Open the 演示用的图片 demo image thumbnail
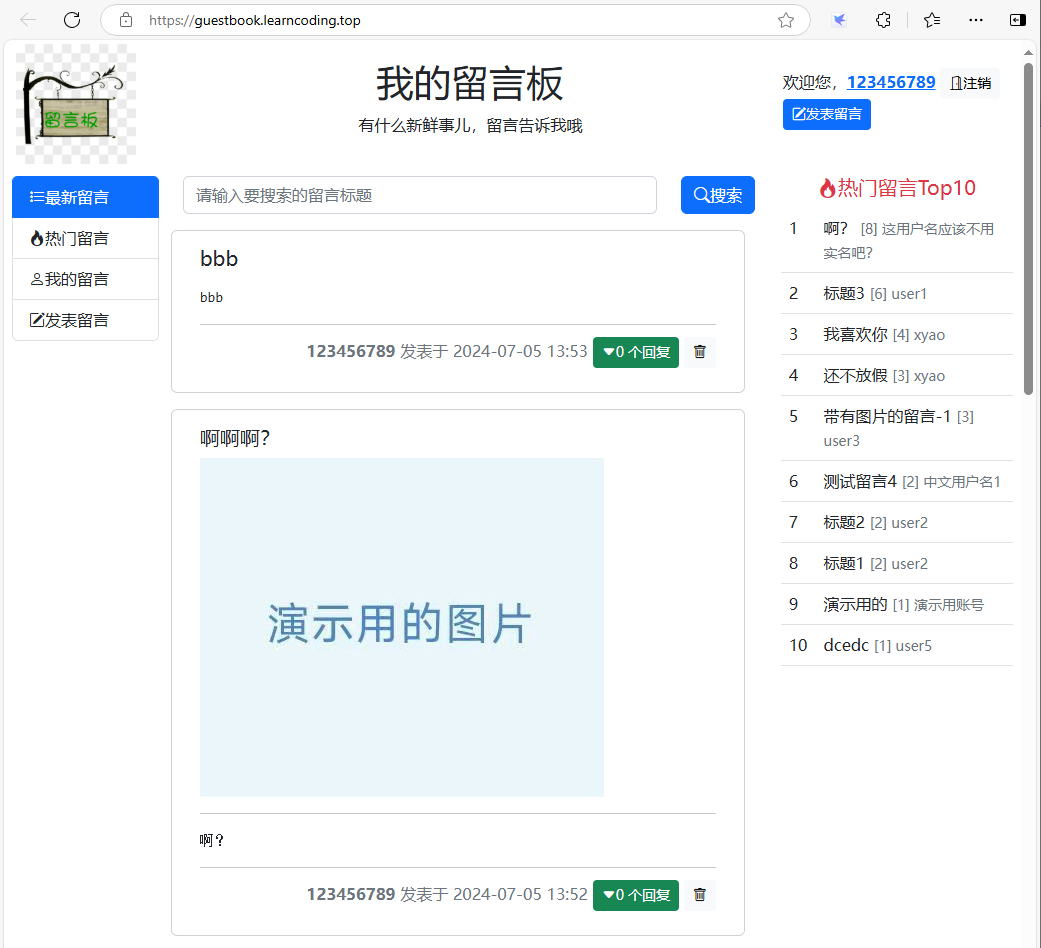Viewport: 1041px width, 948px height. coord(401,627)
